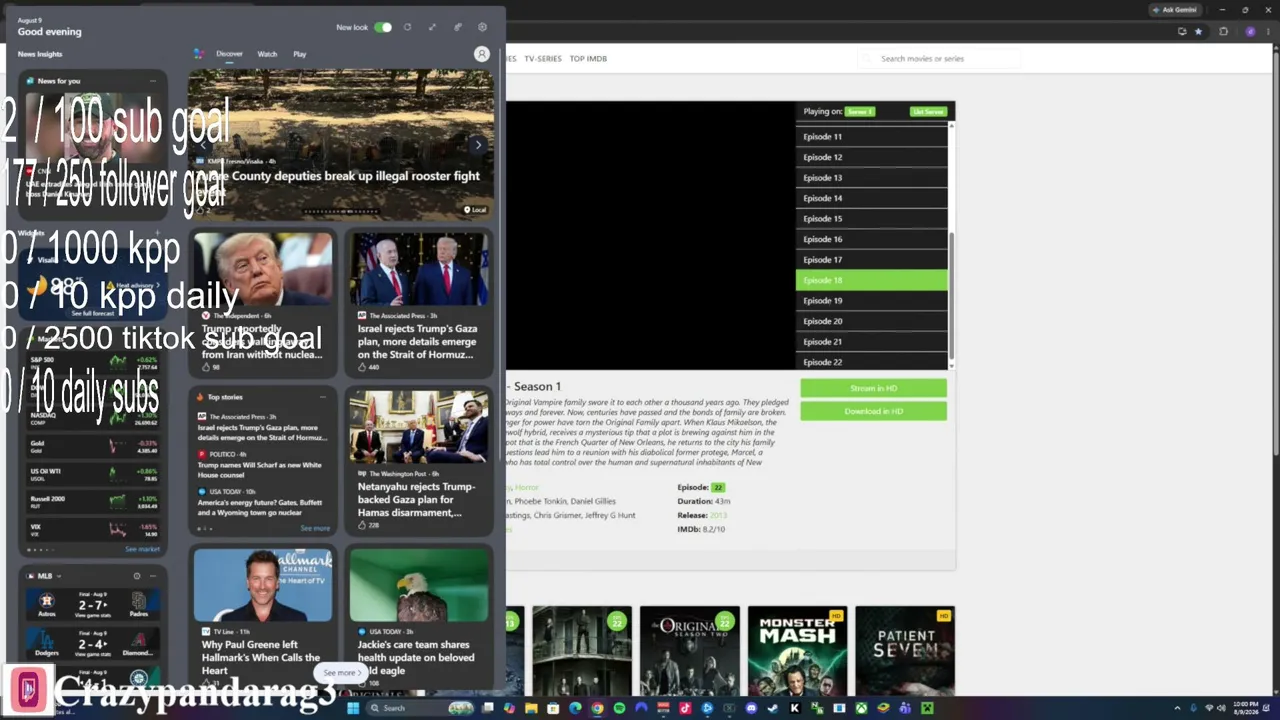Image resolution: width=1280 pixels, height=720 pixels.
Task: Select Episode 19 in the episode list
Action: (x=871, y=301)
